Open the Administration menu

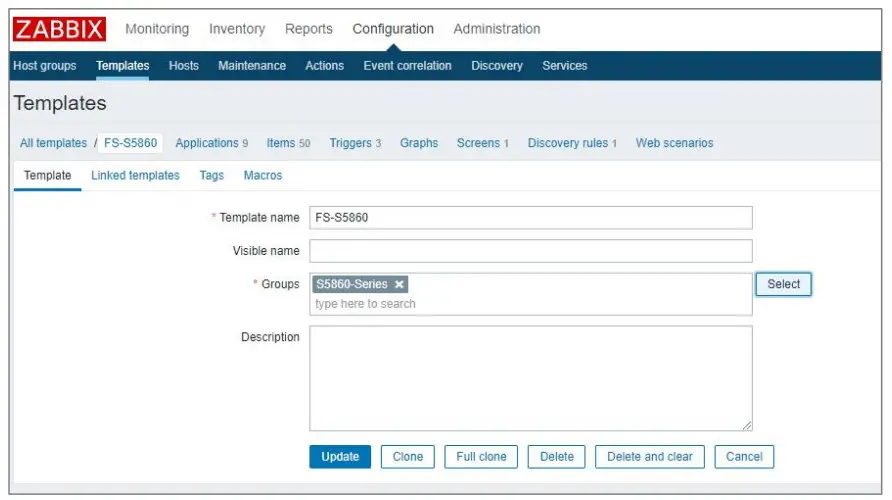point(497,29)
